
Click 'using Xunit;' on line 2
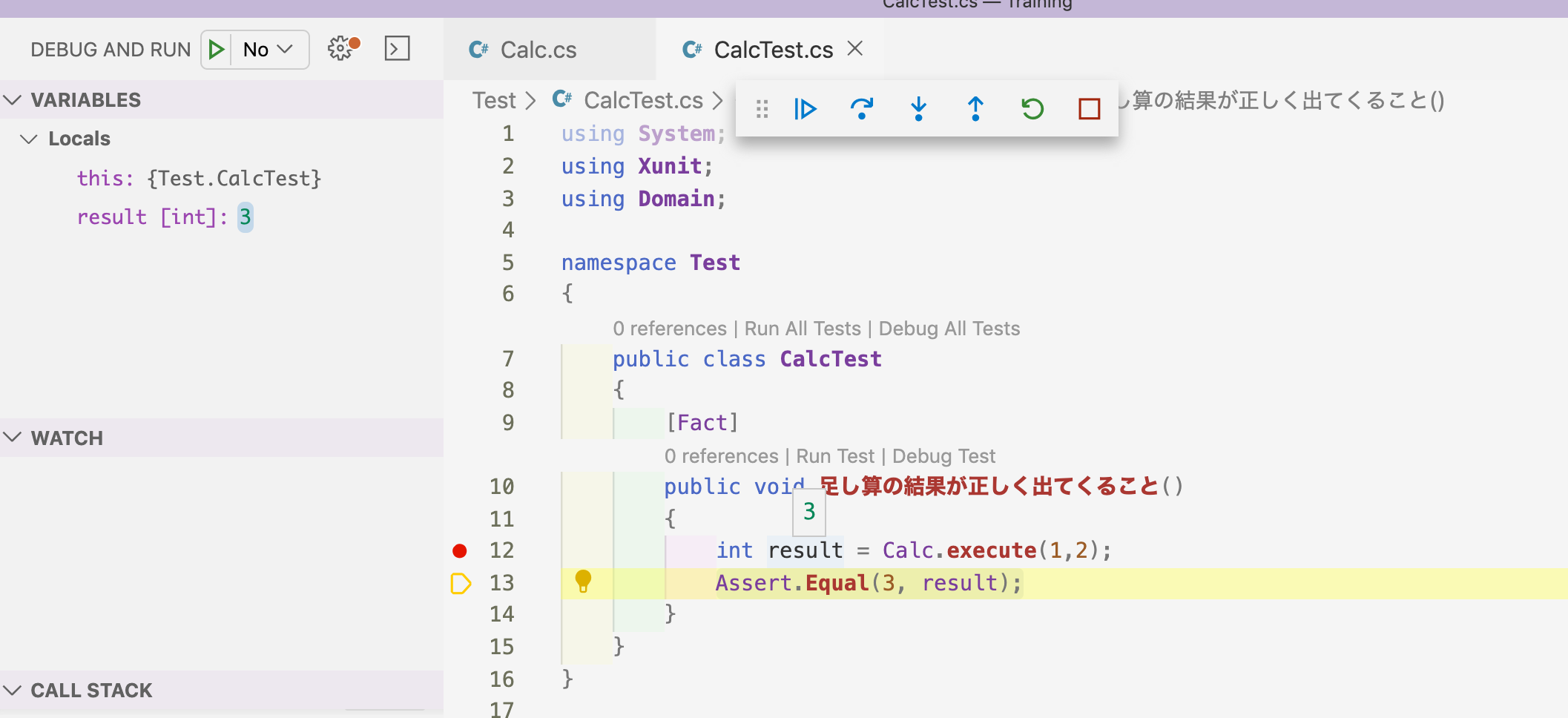click(x=637, y=166)
